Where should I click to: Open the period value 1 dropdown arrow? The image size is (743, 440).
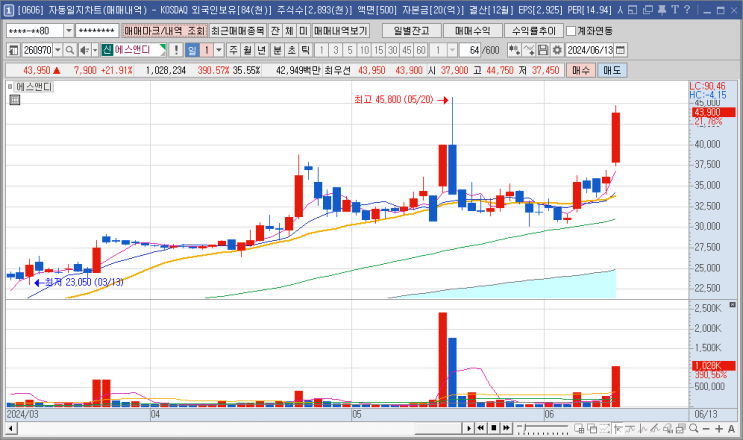pyautogui.click(x=219, y=50)
